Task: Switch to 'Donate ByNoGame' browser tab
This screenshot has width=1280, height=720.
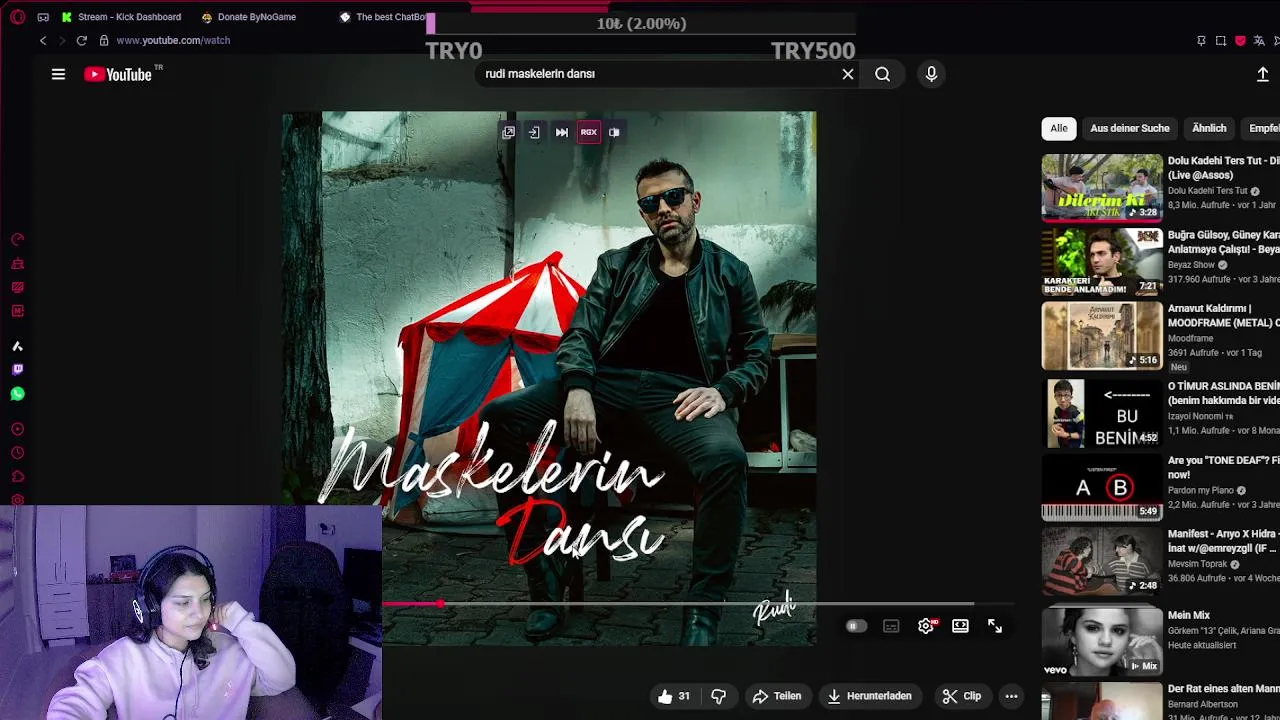Action: pyautogui.click(x=249, y=17)
